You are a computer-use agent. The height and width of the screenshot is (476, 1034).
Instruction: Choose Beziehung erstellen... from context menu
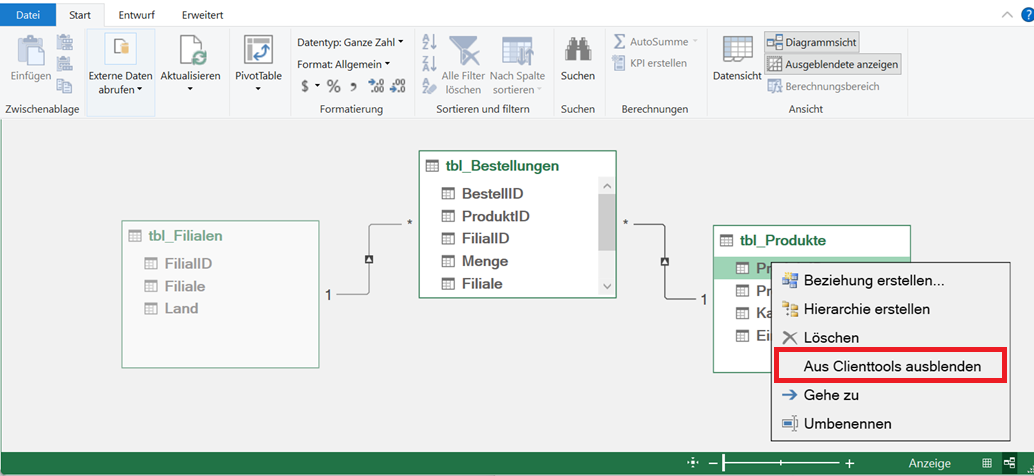coord(890,280)
